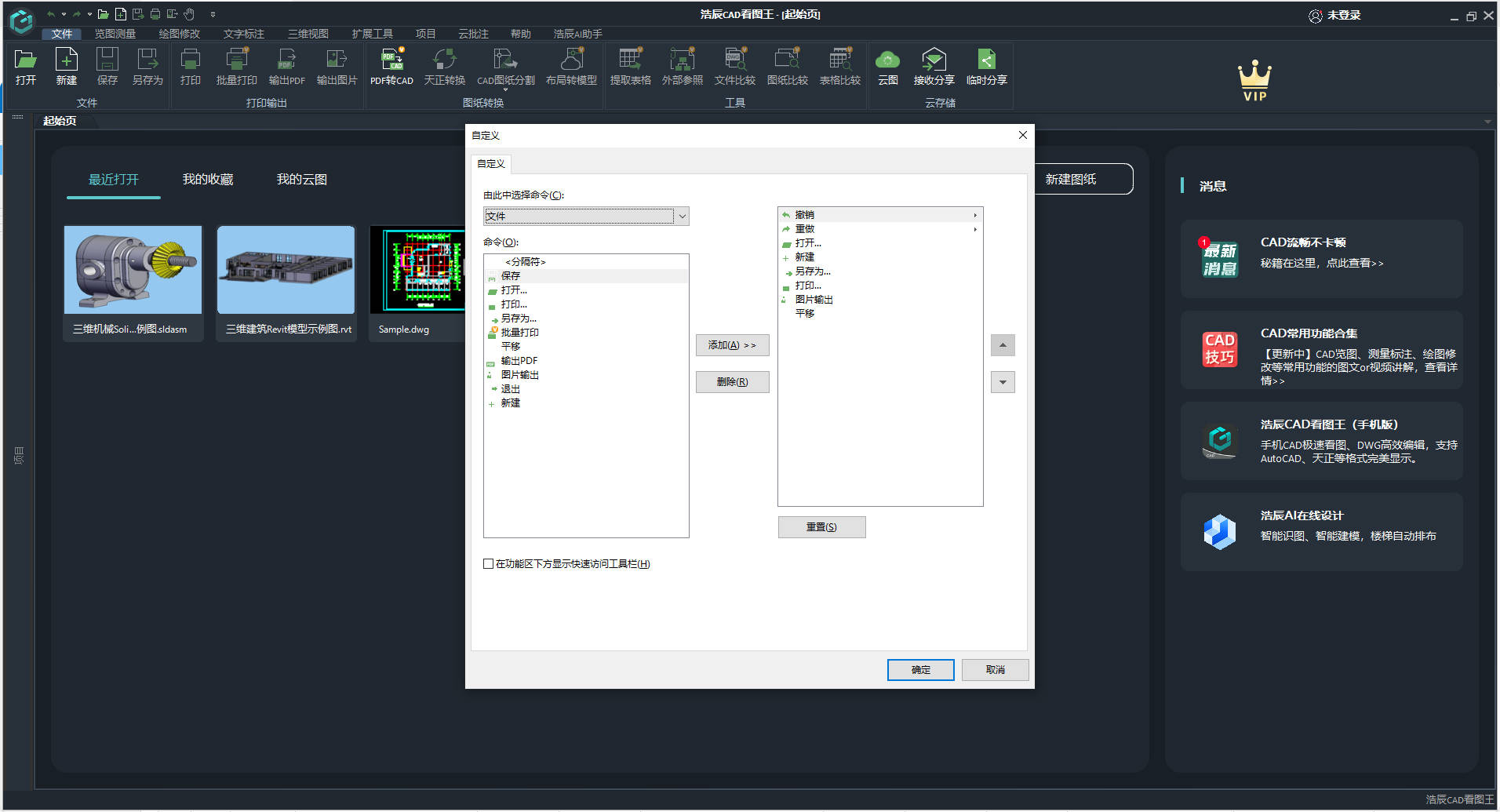
Task: Click the 临时分享 temporary share icon
Action: click(x=987, y=67)
